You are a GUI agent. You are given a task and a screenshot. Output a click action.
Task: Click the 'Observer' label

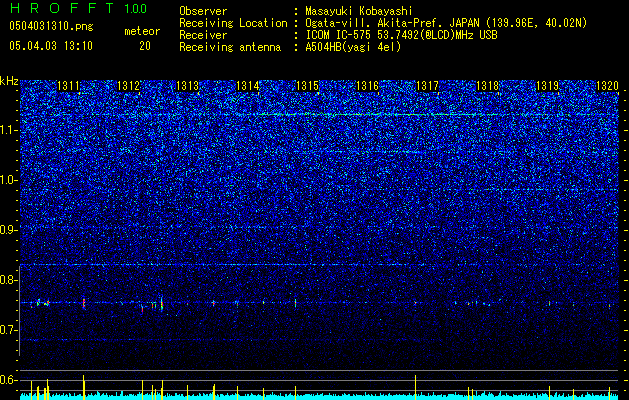(x=203, y=11)
